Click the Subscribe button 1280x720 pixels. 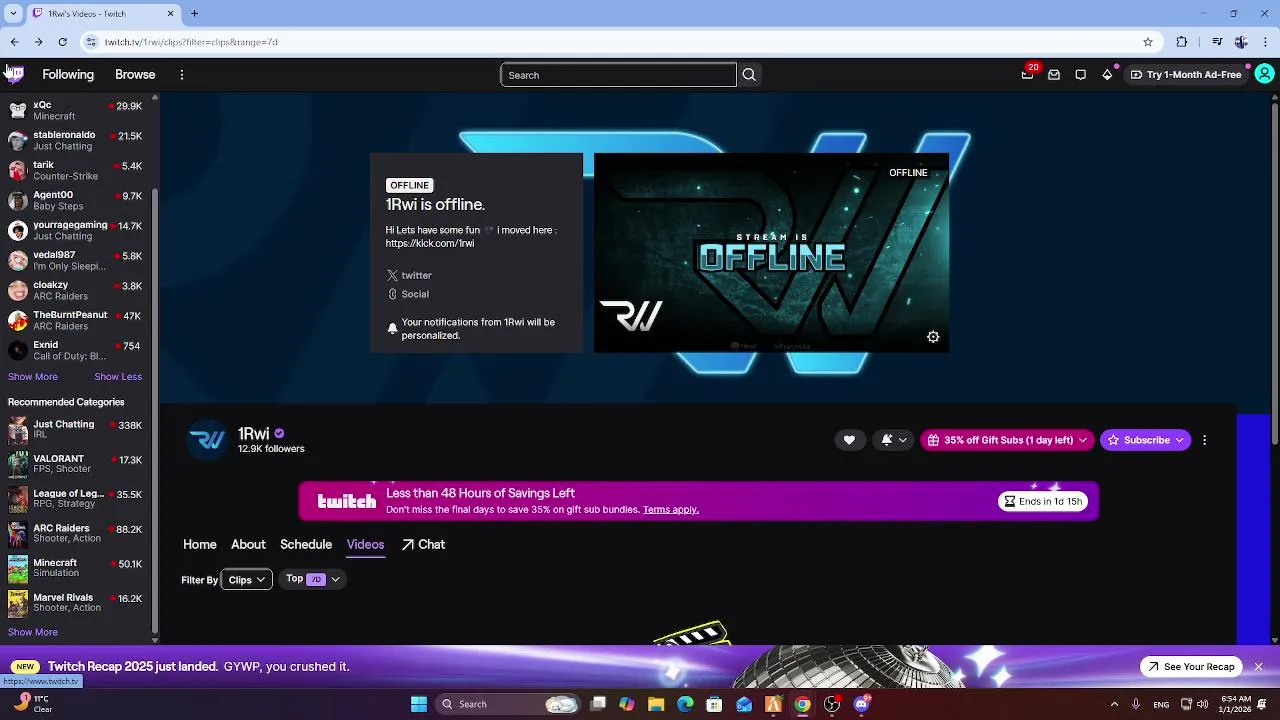[1145, 440]
